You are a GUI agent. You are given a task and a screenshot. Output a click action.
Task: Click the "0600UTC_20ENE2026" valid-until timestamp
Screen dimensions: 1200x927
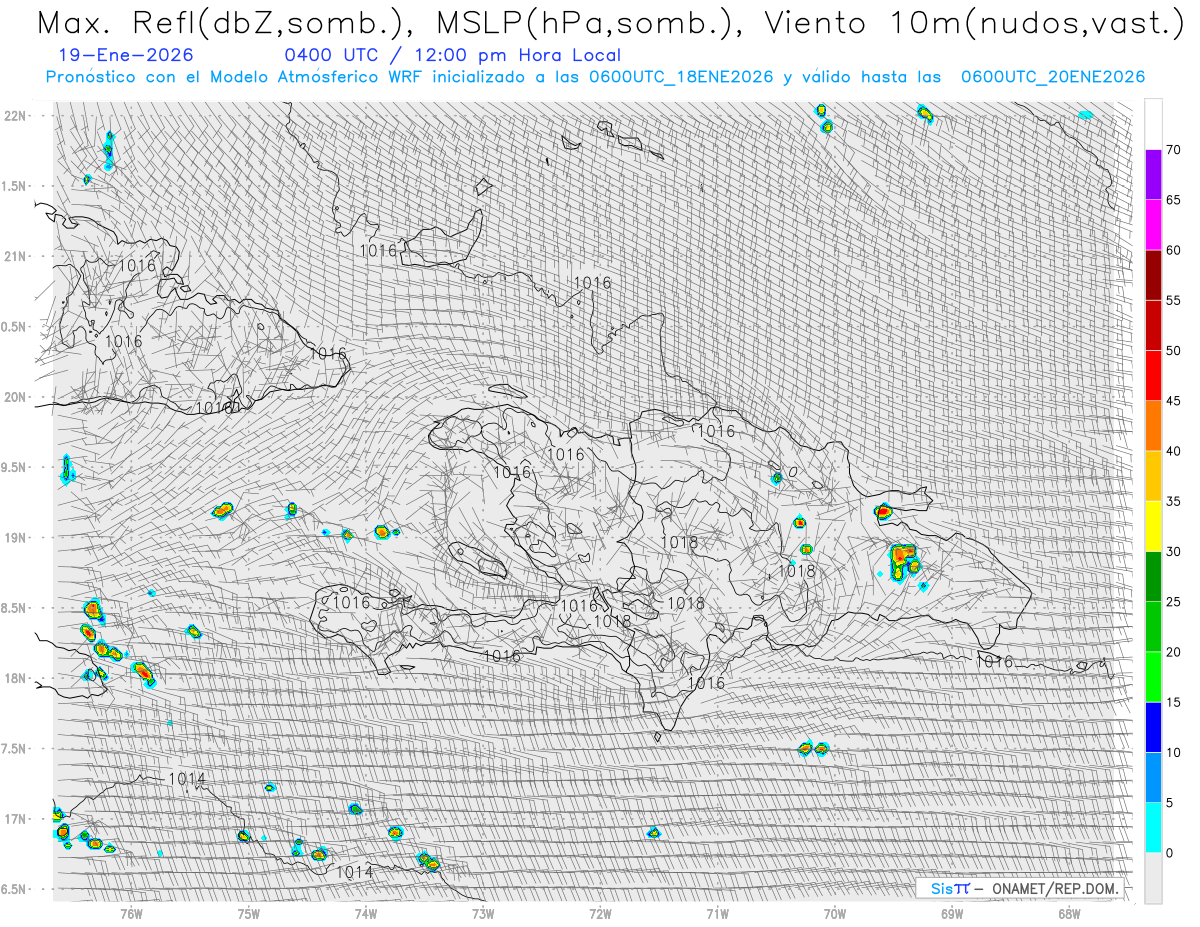pyautogui.click(x=1053, y=77)
